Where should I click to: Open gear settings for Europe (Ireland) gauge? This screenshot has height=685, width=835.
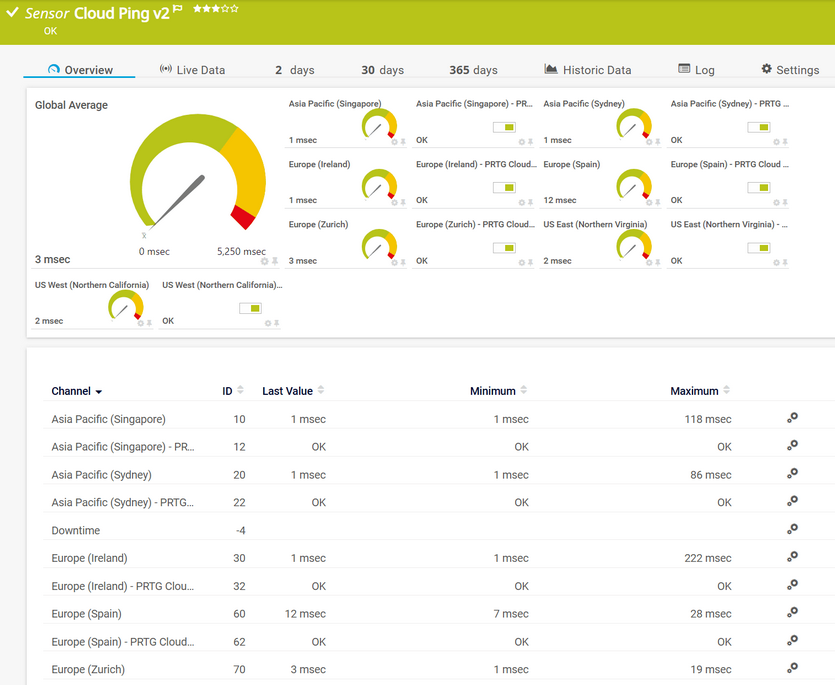point(395,202)
